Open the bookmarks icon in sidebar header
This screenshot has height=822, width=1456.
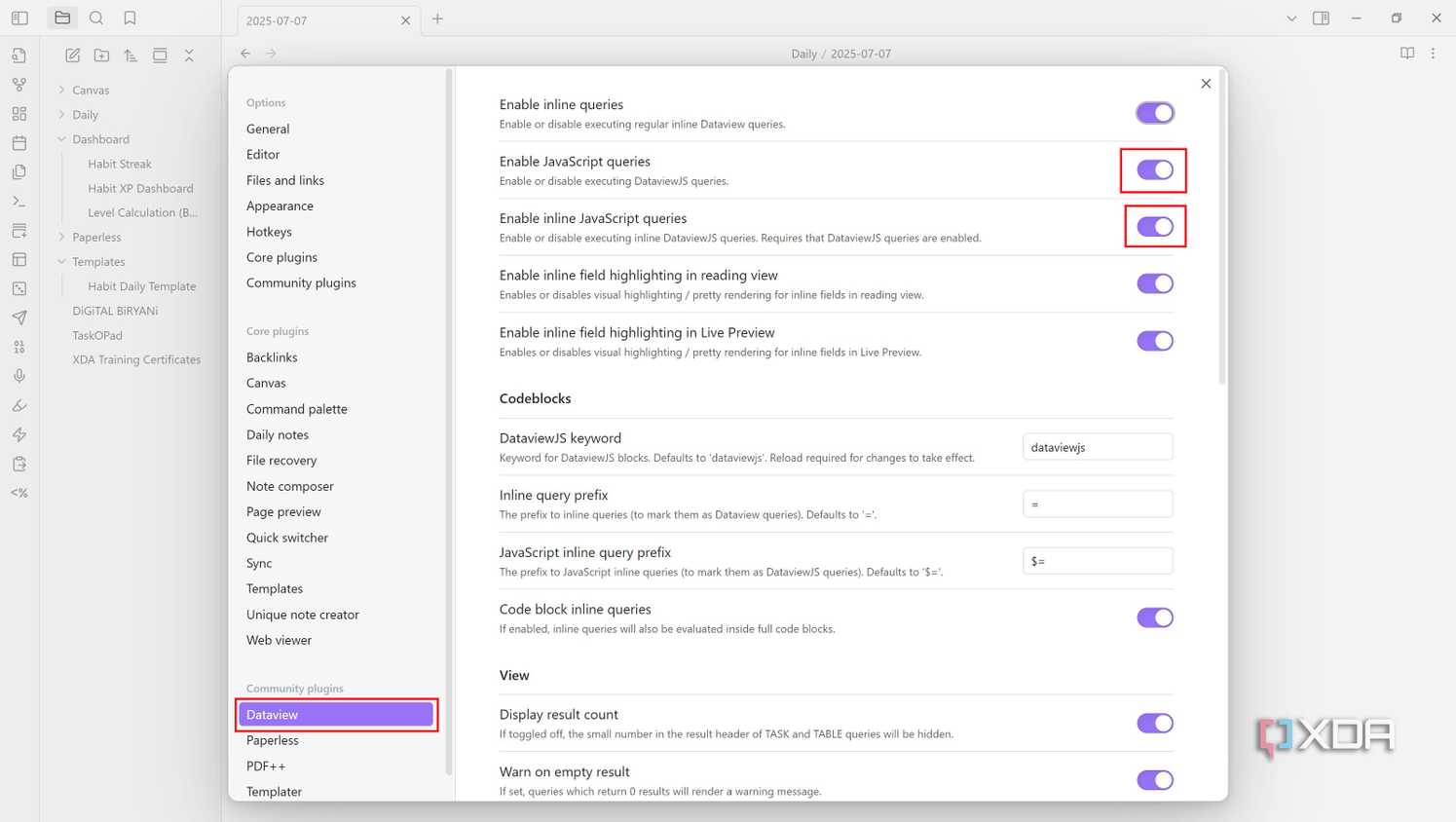pos(130,18)
